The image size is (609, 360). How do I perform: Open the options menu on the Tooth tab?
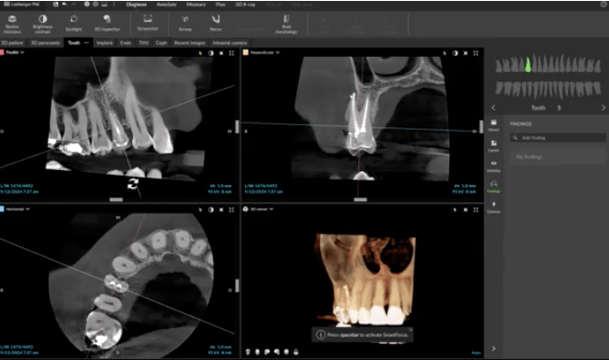coord(86,43)
